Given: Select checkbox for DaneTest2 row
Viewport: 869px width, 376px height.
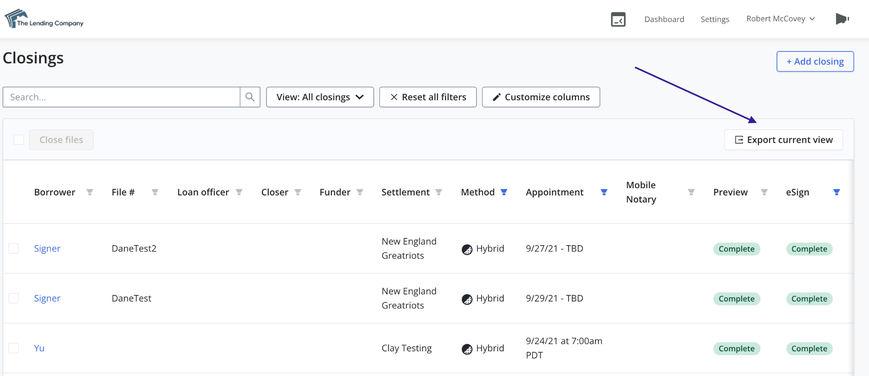Looking at the screenshot, I should 13,248.
